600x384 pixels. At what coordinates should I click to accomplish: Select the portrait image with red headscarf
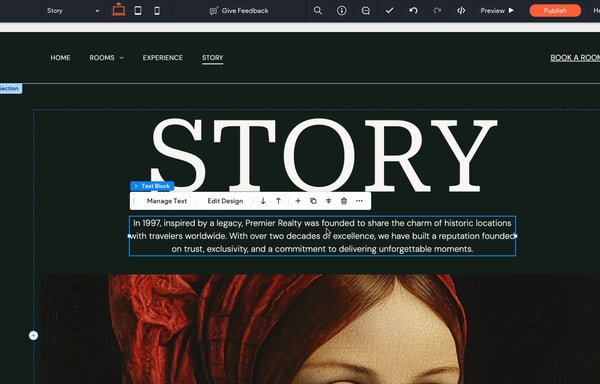[x=321, y=329]
